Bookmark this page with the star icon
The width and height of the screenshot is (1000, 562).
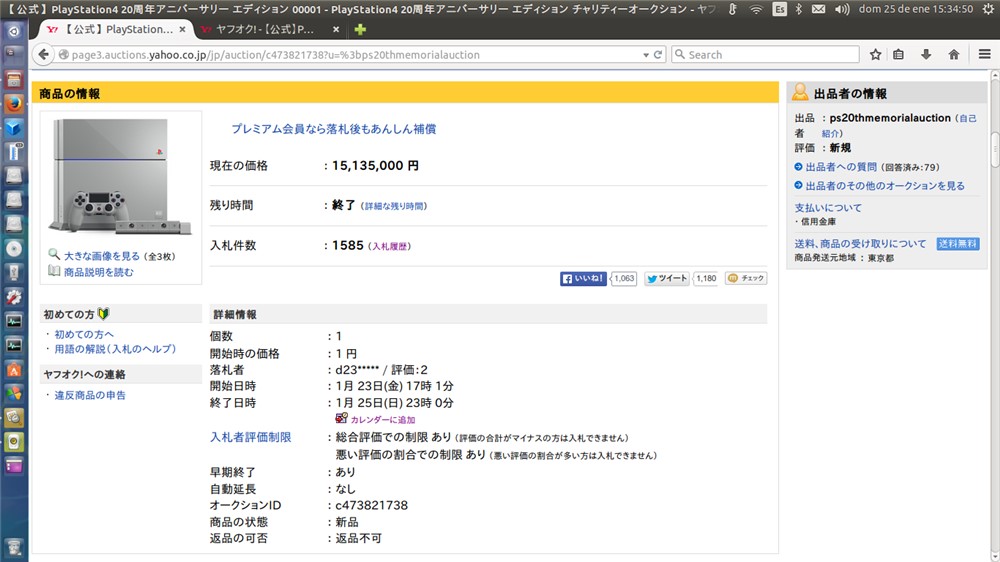[876, 55]
